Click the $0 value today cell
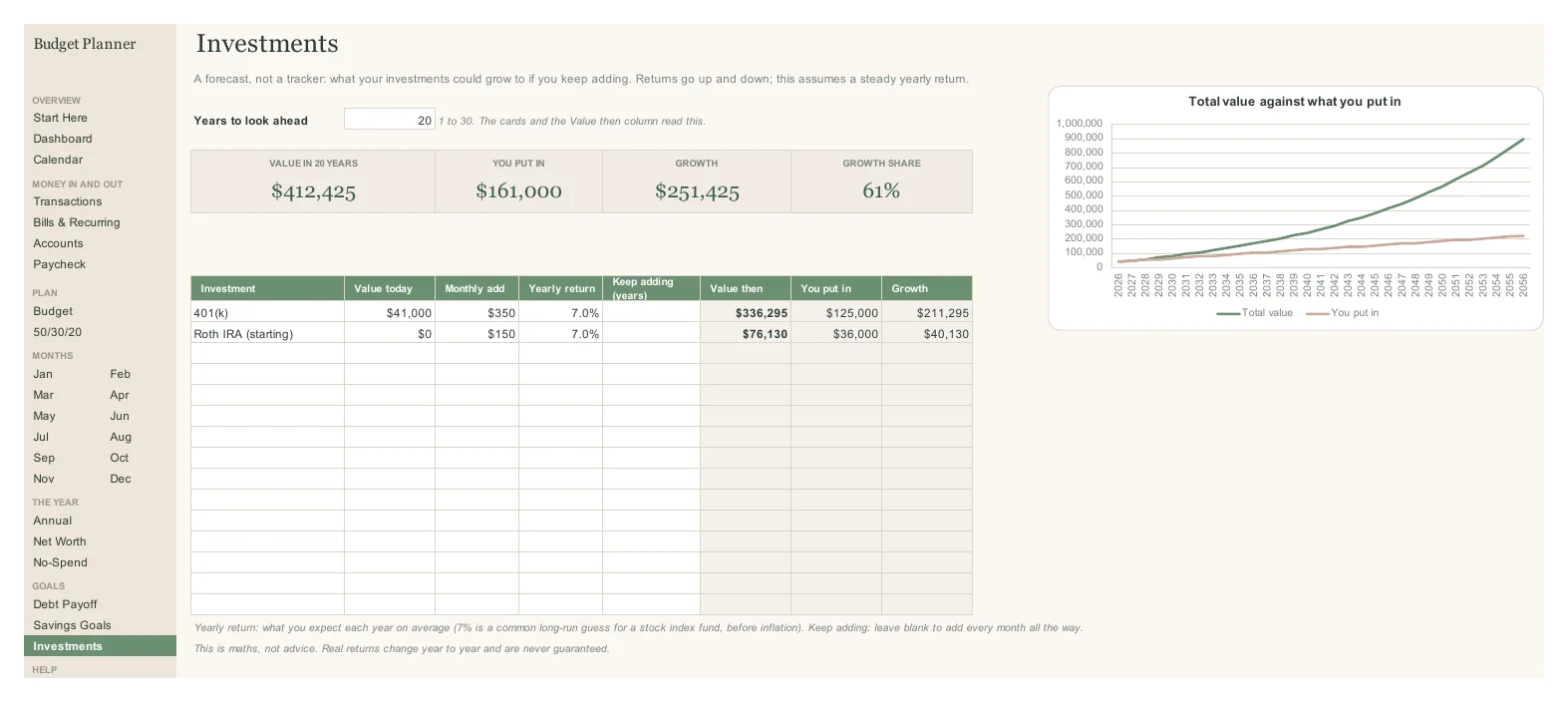The height and width of the screenshot is (702, 1568). (x=390, y=334)
